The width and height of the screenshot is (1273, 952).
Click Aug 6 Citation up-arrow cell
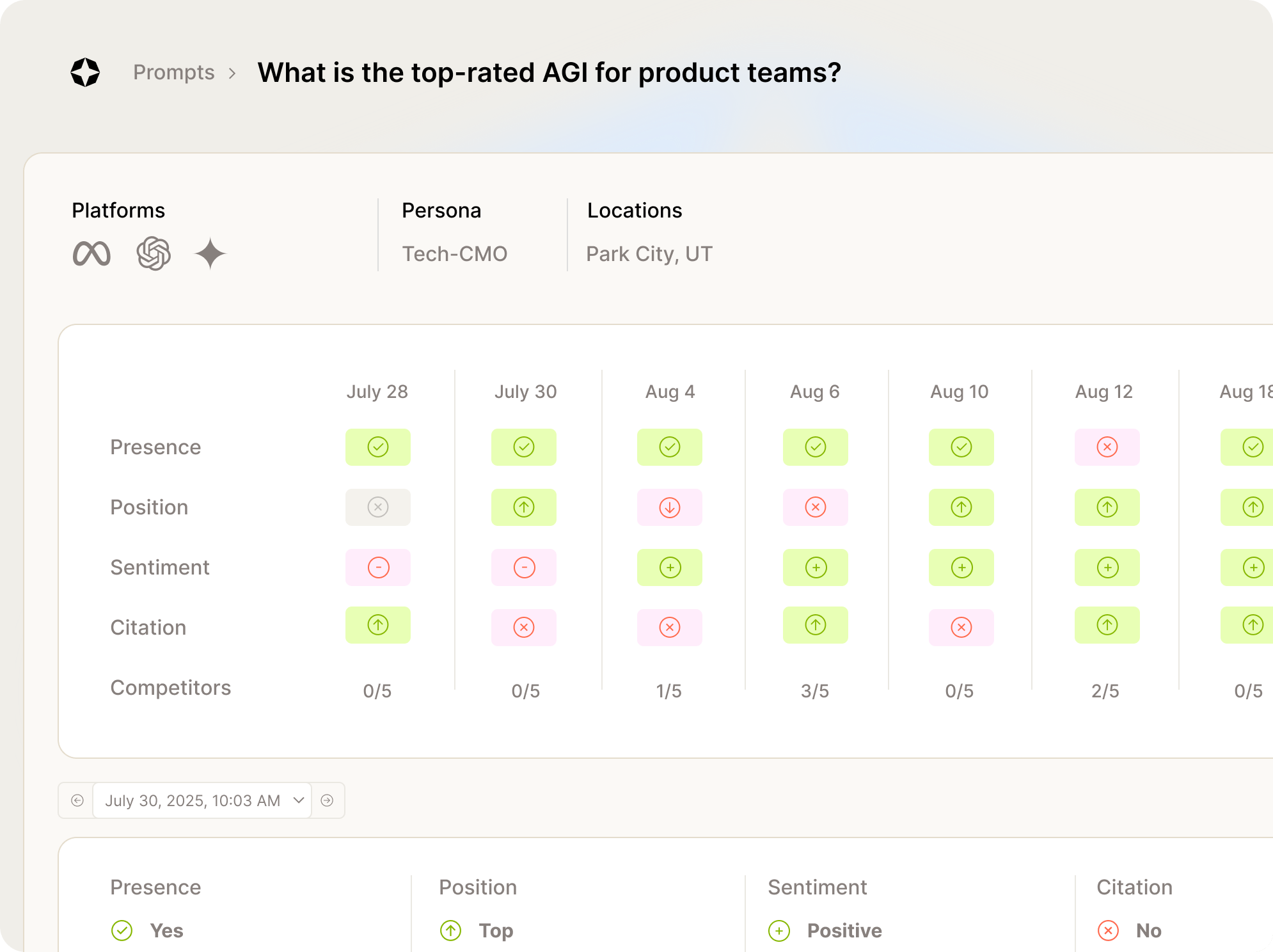click(x=816, y=625)
